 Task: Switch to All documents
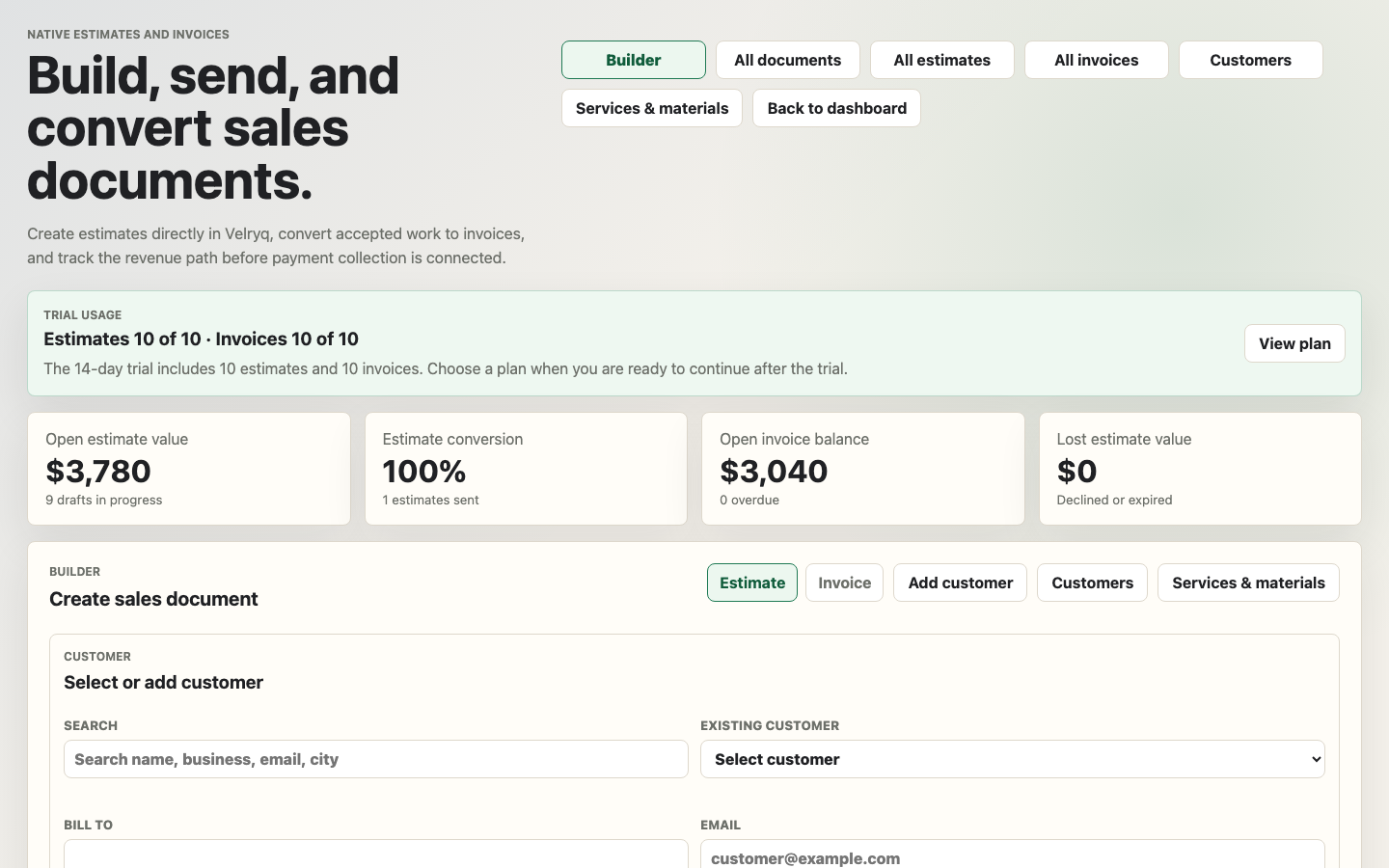pos(787,60)
